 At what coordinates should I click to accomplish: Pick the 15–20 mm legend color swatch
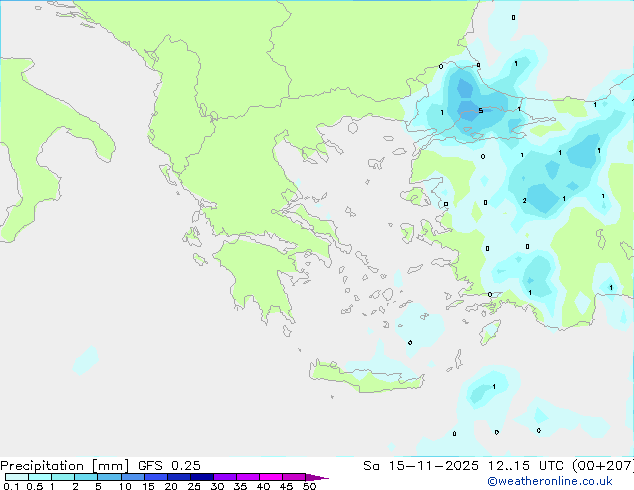(156, 477)
